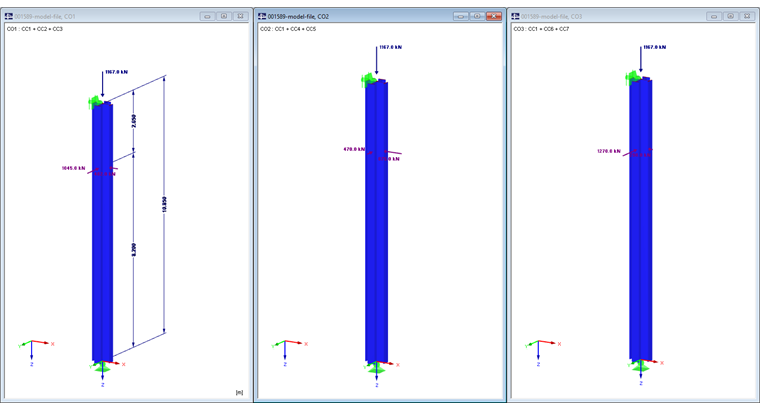Click the 'CO3 : CC1 + CC6 + CC7' label
The width and height of the screenshot is (760, 411).
[541, 29]
